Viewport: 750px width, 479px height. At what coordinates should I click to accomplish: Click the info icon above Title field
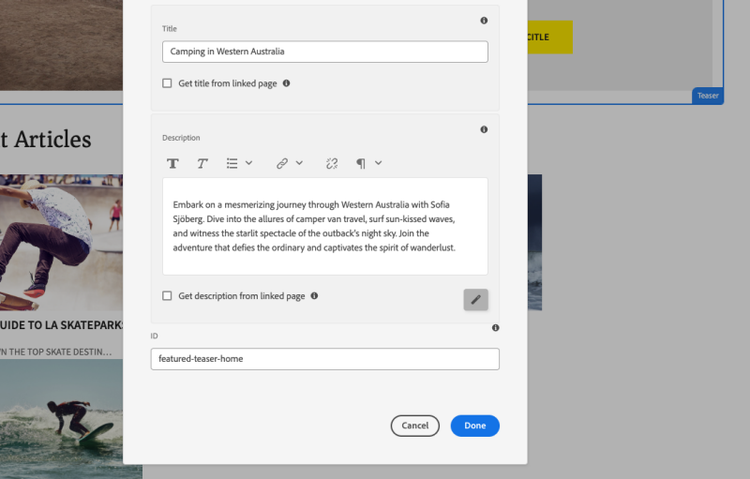point(484,21)
